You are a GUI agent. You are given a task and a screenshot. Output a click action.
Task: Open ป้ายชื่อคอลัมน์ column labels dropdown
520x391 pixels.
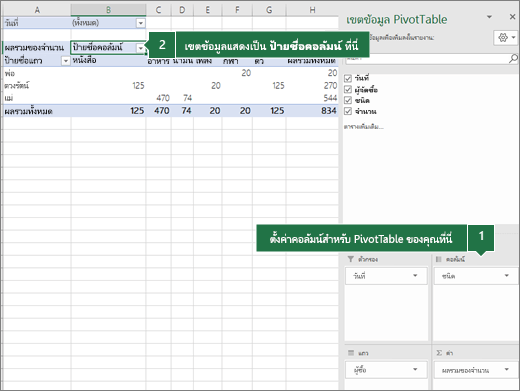click(x=141, y=48)
